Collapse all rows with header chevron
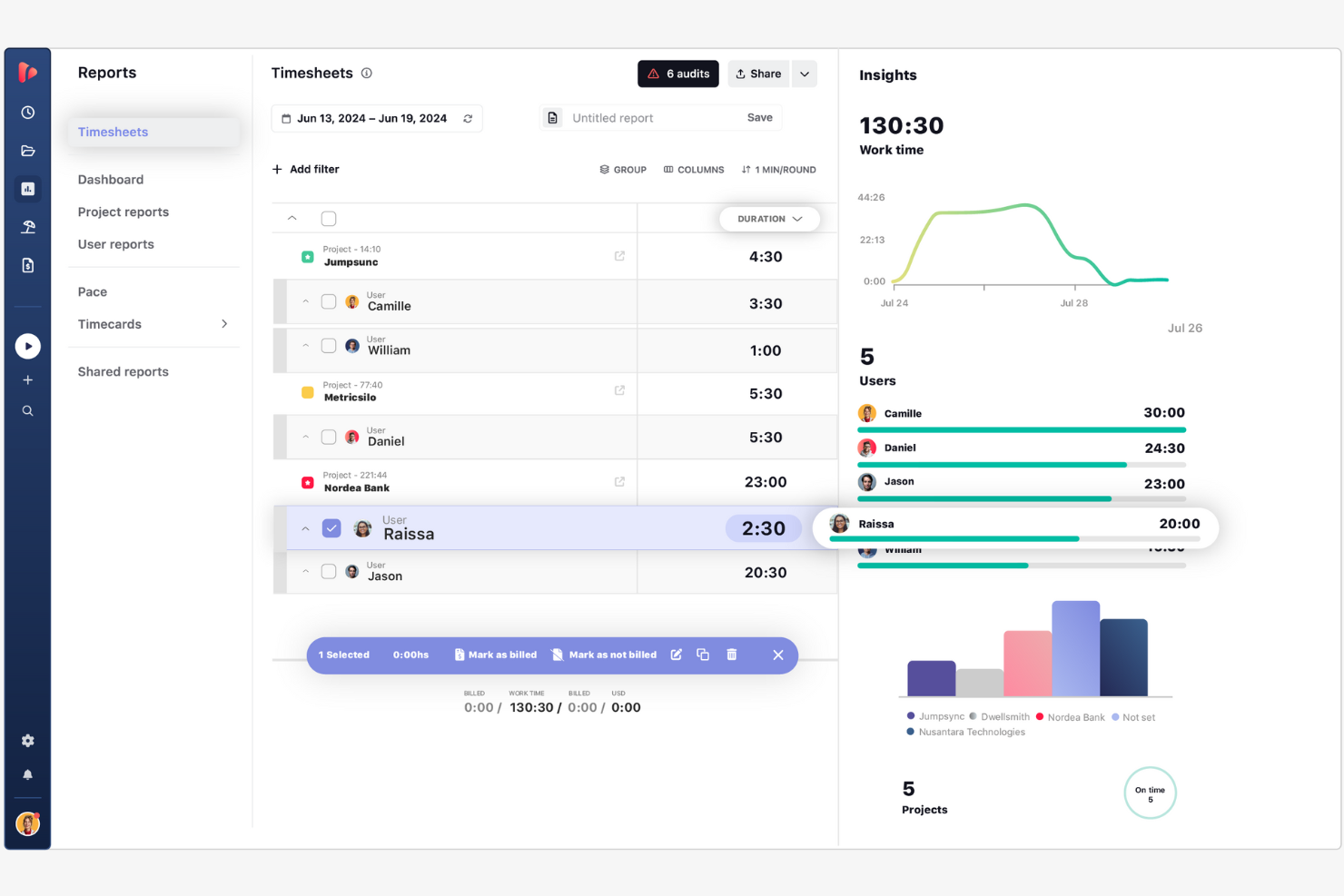Viewport: 1344px width, 896px height. 292,219
